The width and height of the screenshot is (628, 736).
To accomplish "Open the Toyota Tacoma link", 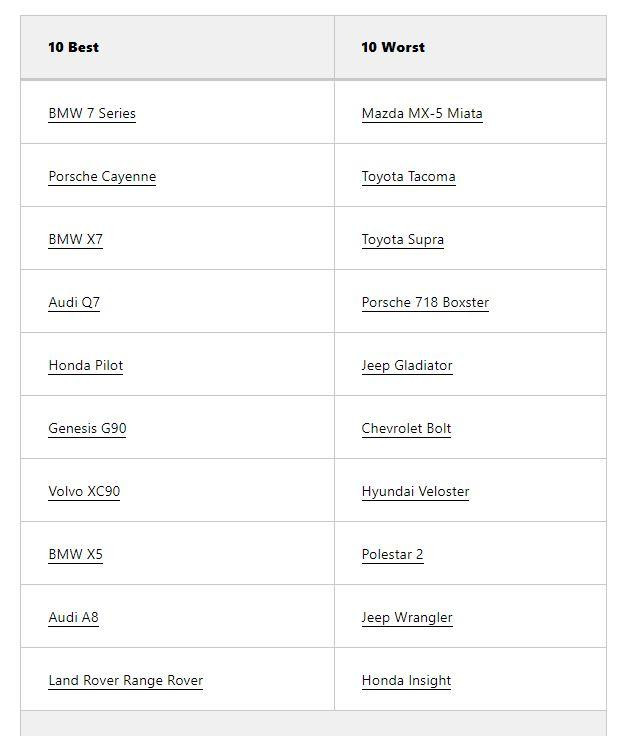I will tap(408, 176).
